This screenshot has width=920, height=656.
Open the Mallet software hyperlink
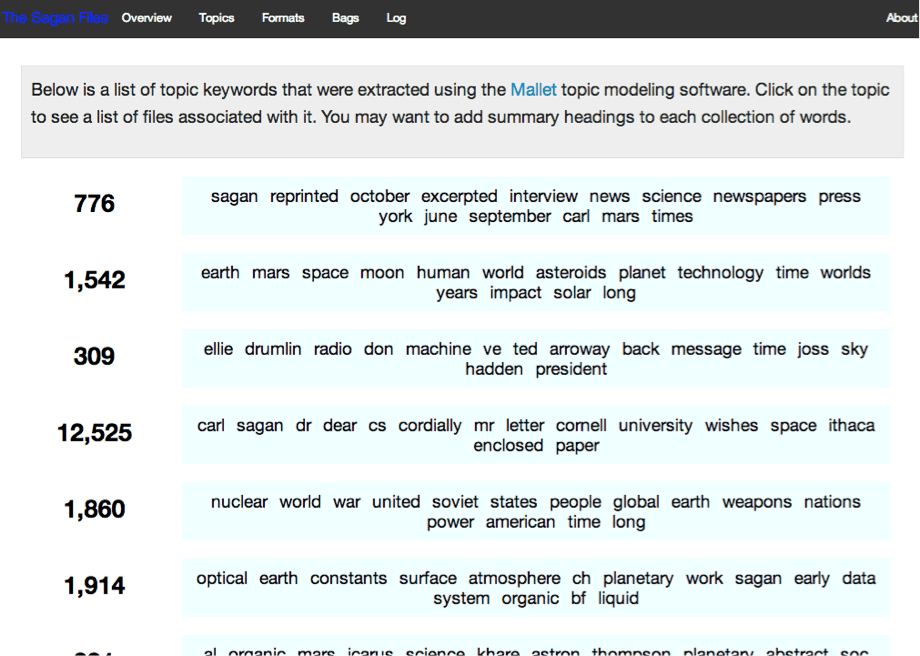[532, 89]
